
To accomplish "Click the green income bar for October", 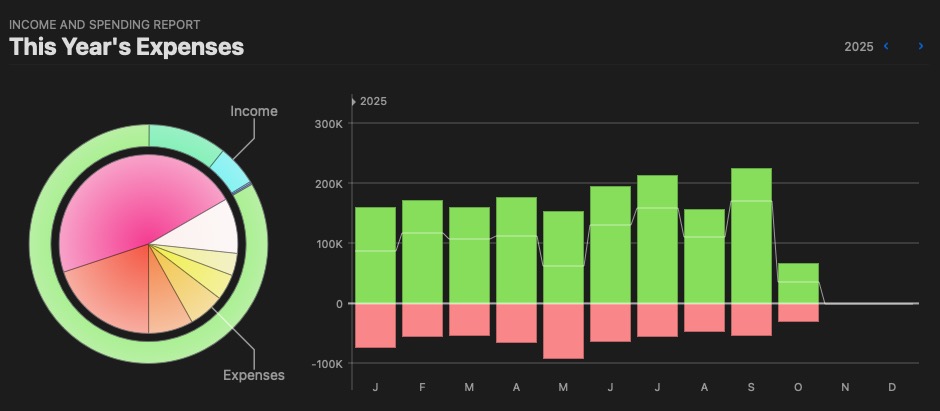I will click(x=798, y=283).
